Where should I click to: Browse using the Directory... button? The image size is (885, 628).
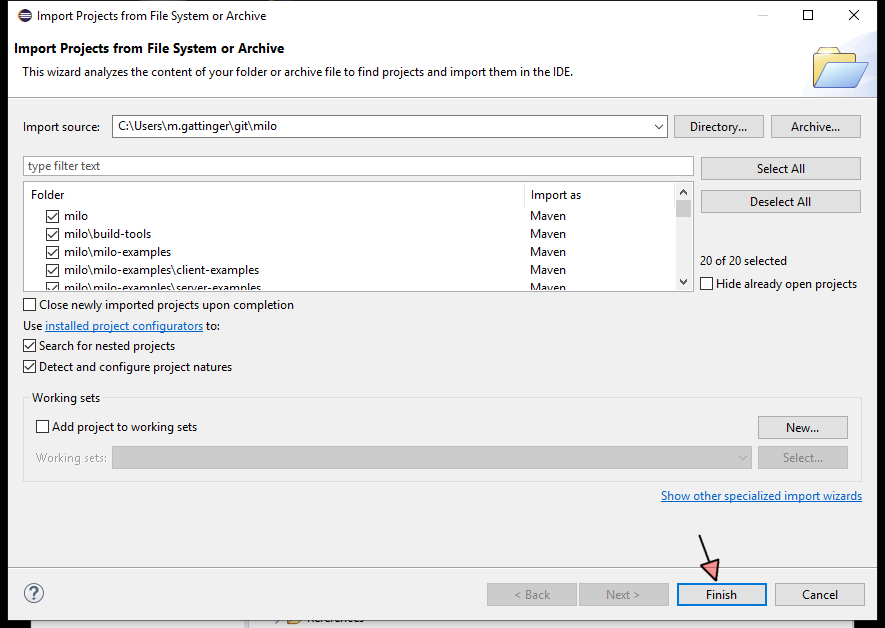point(718,127)
